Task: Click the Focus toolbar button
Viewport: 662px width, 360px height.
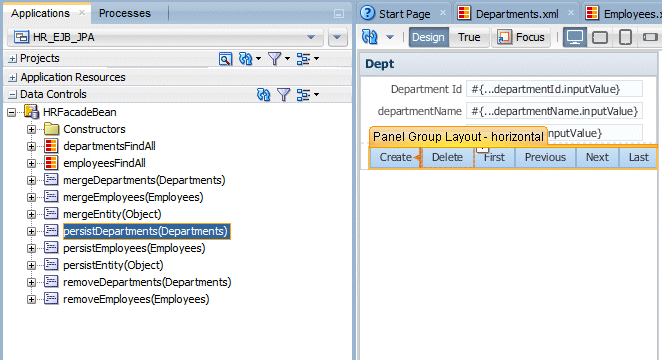Action: (521, 37)
